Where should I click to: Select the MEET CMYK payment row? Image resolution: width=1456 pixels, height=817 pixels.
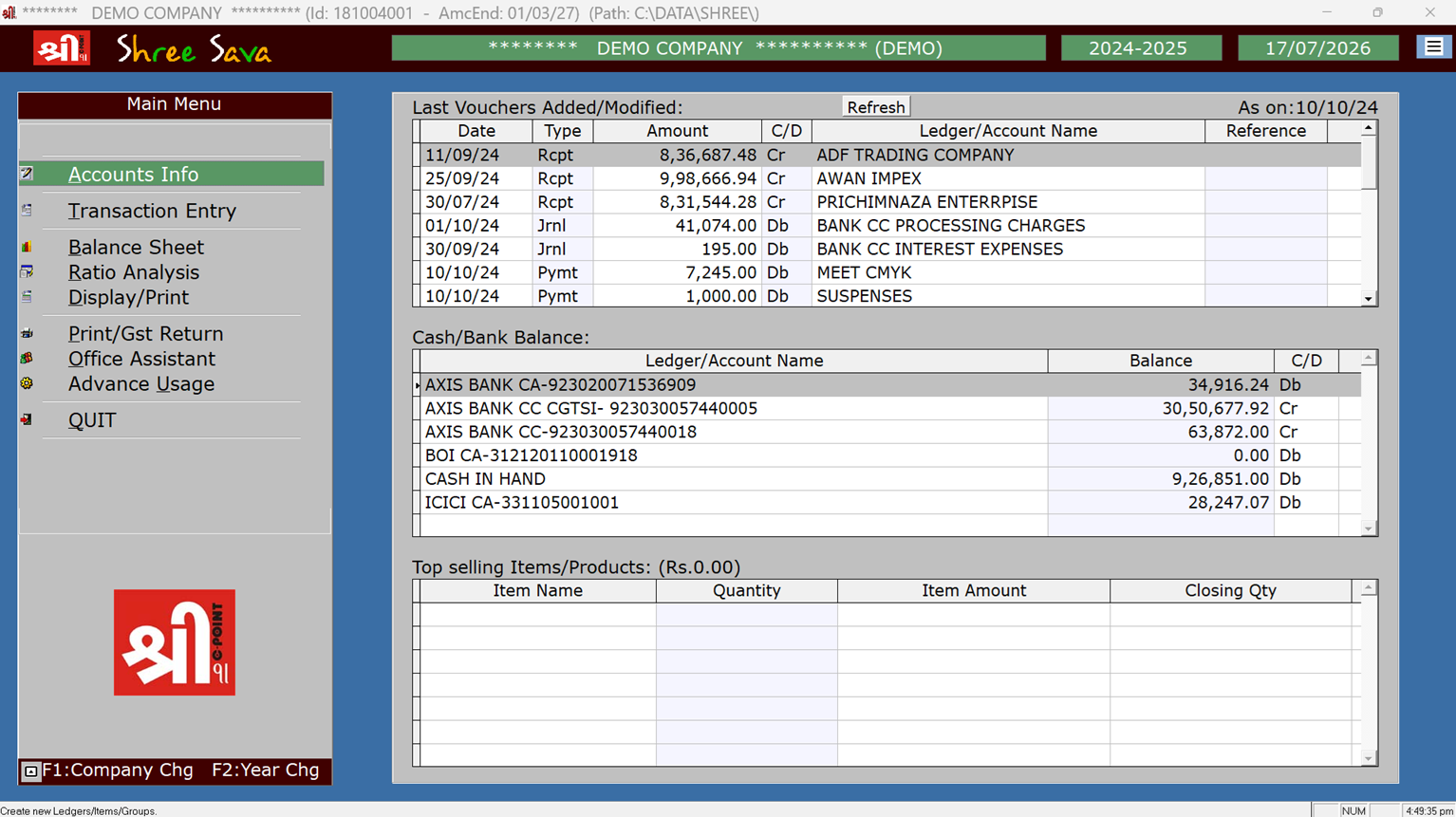click(x=890, y=272)
